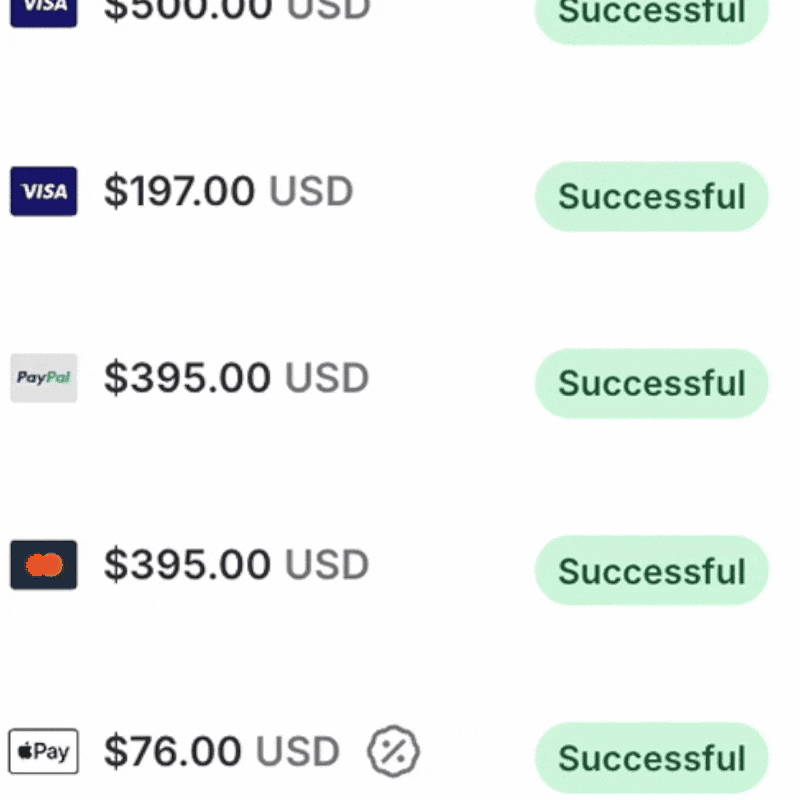The height and width of the screenshot is (800, 800).
Task: Click the USD label next to $76.00
Action: point(298,752)
